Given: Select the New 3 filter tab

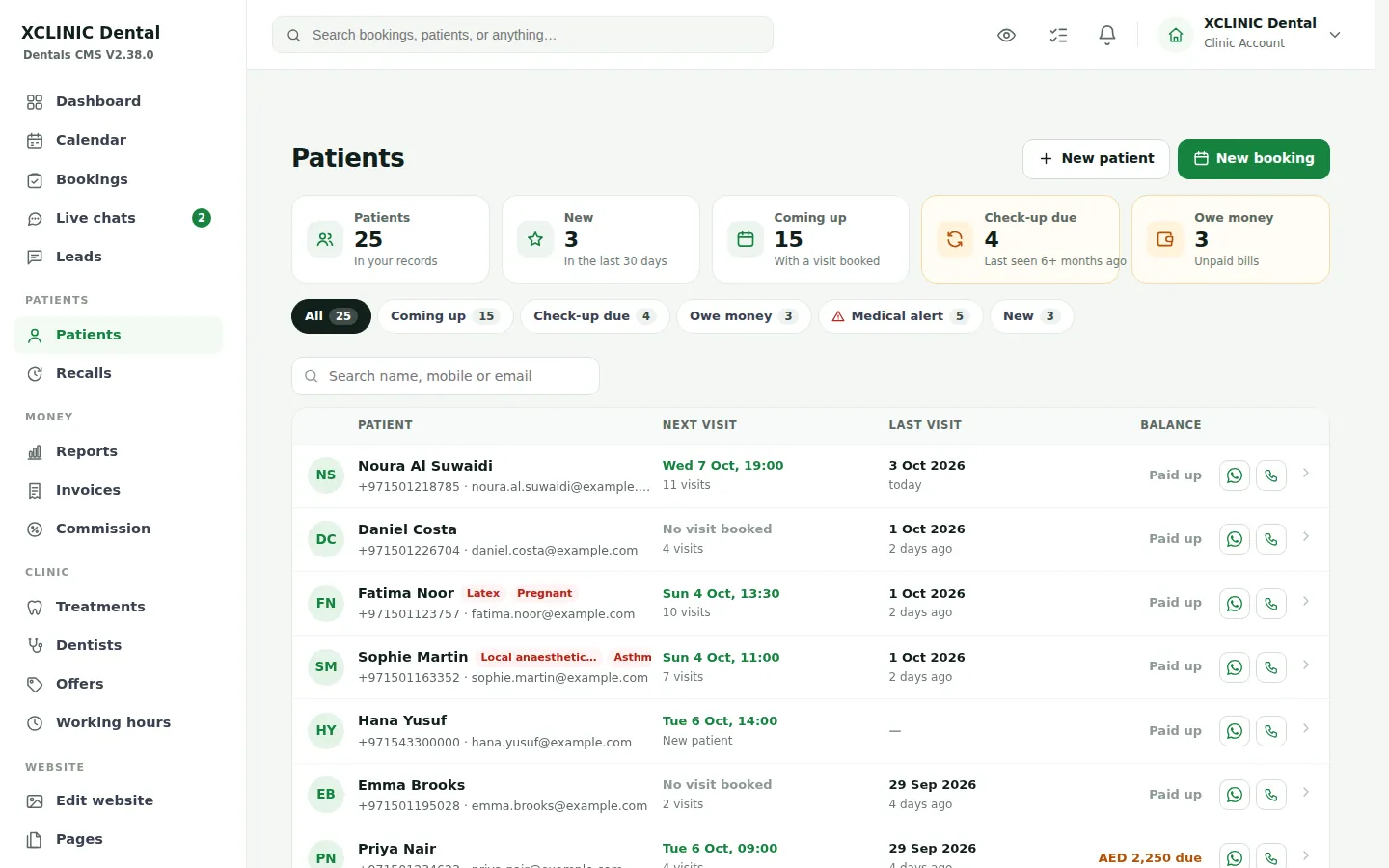Looking at the screenshot, I should pyautogui.click(x=1031, y=316).
